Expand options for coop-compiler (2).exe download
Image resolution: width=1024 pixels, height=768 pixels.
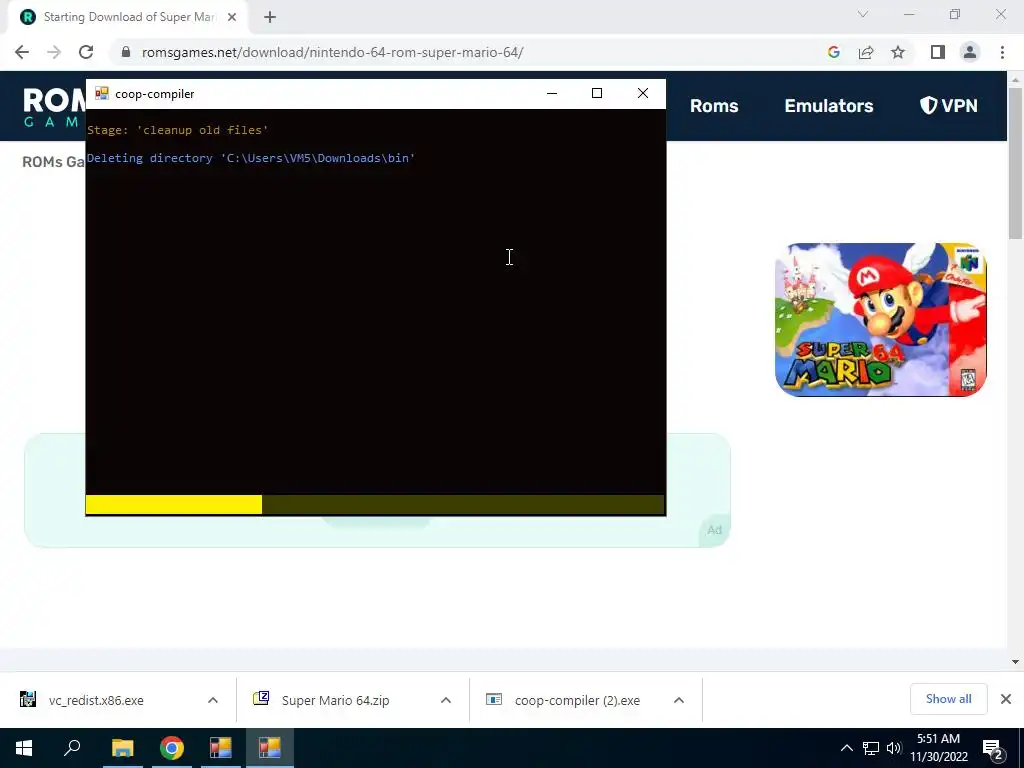(679, 700)
